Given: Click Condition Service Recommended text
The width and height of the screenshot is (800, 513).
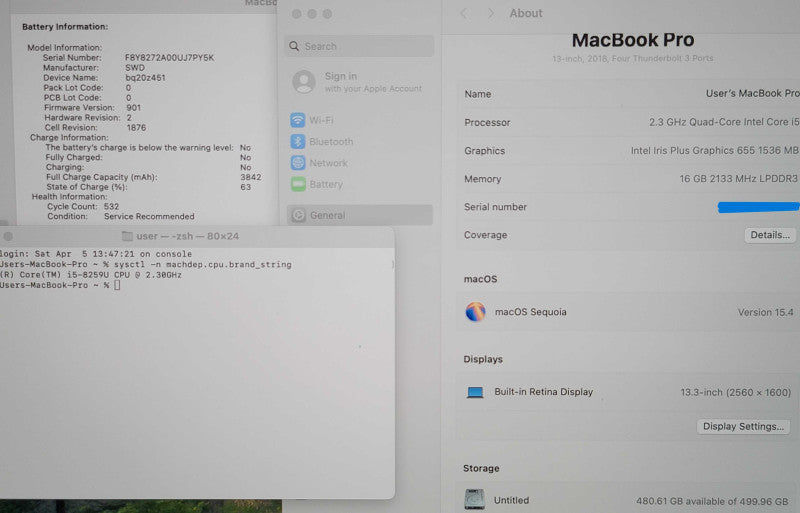Looking at the screenshot, I should coord(149,216).
